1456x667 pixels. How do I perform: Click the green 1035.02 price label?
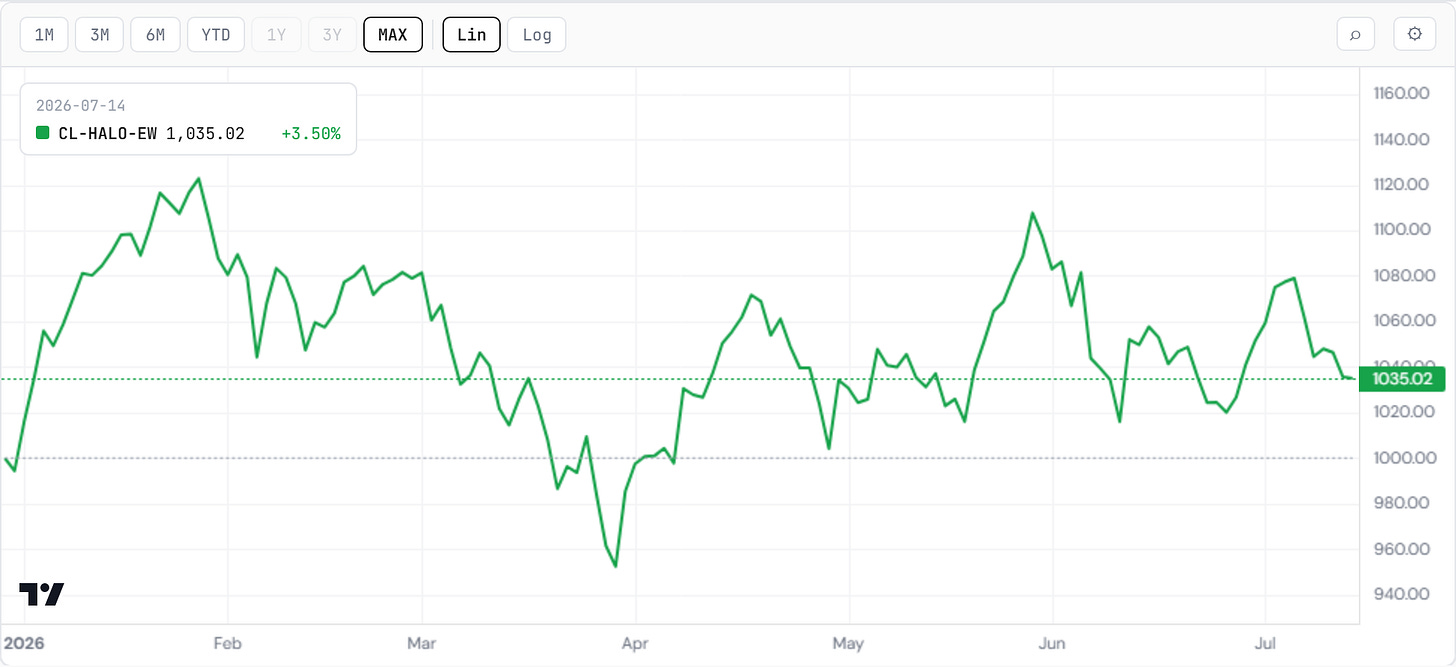1404,379
